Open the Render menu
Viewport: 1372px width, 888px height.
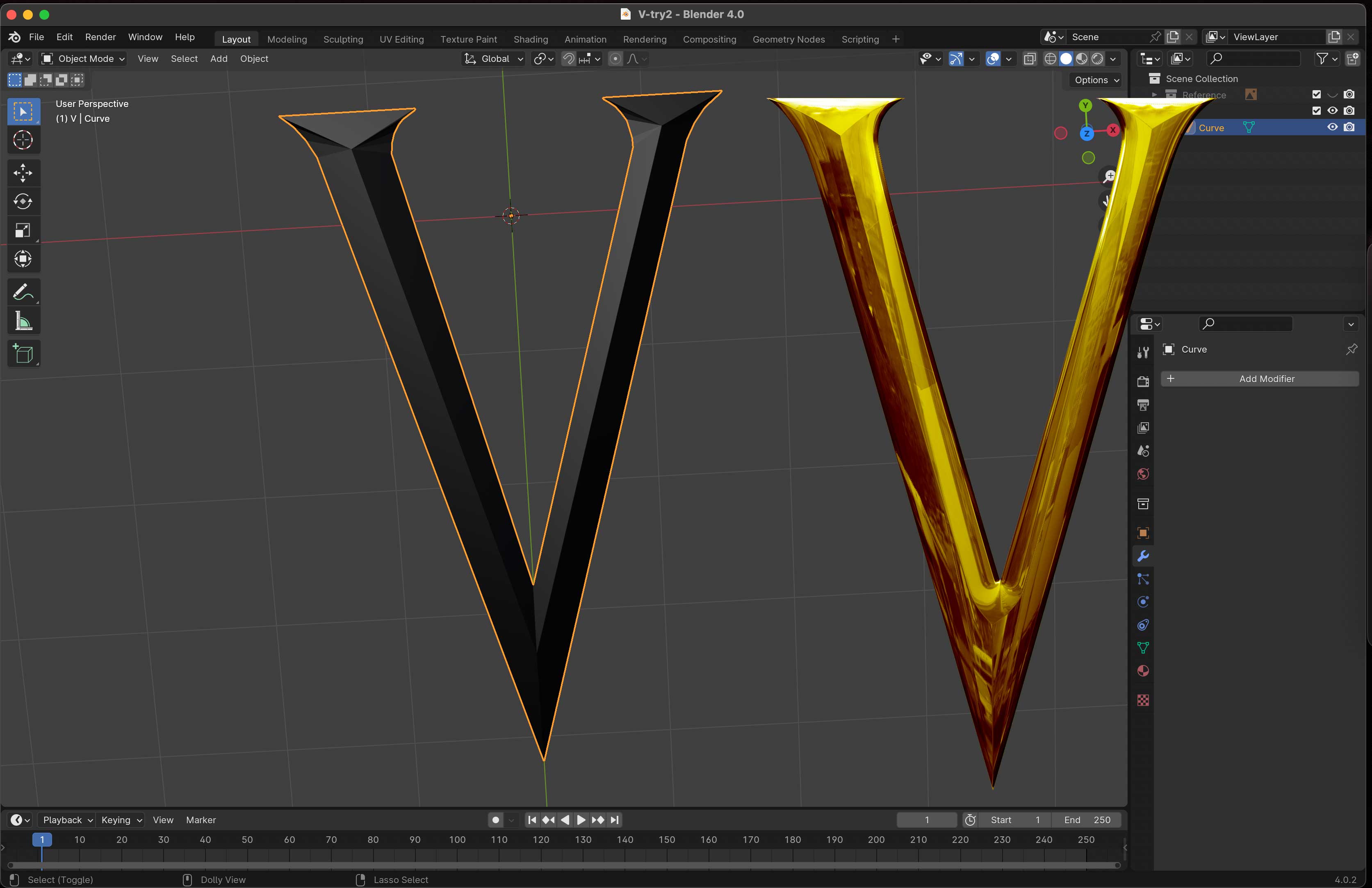click(x=100, y=37)
